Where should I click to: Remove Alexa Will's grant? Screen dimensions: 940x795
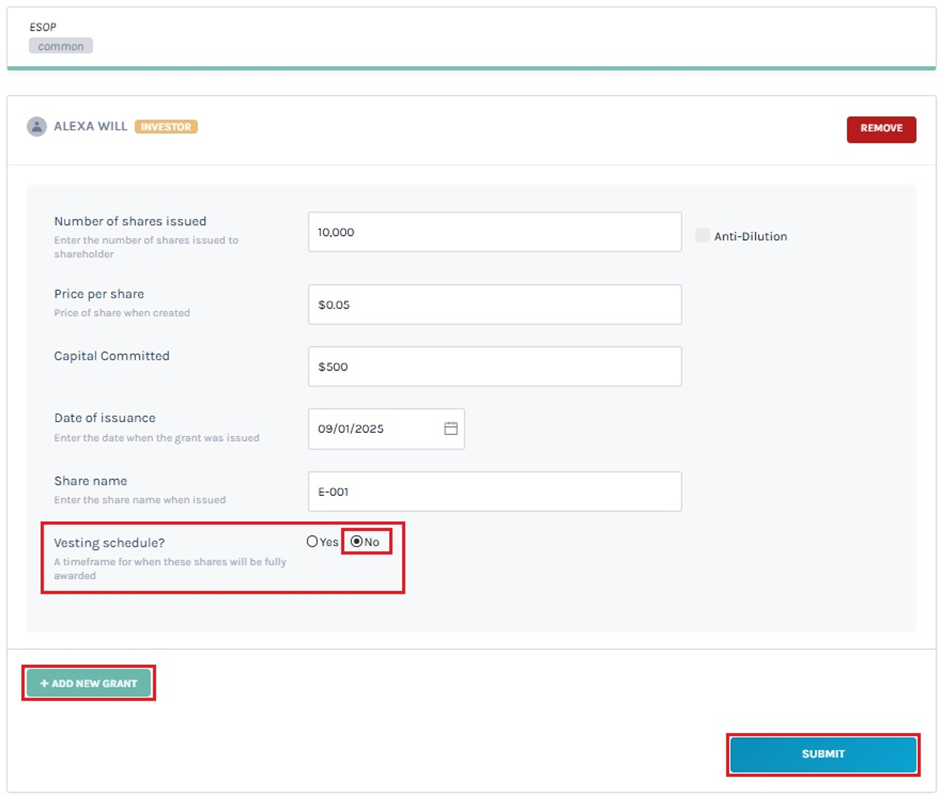pyautogui.click(x=881, y=129)
